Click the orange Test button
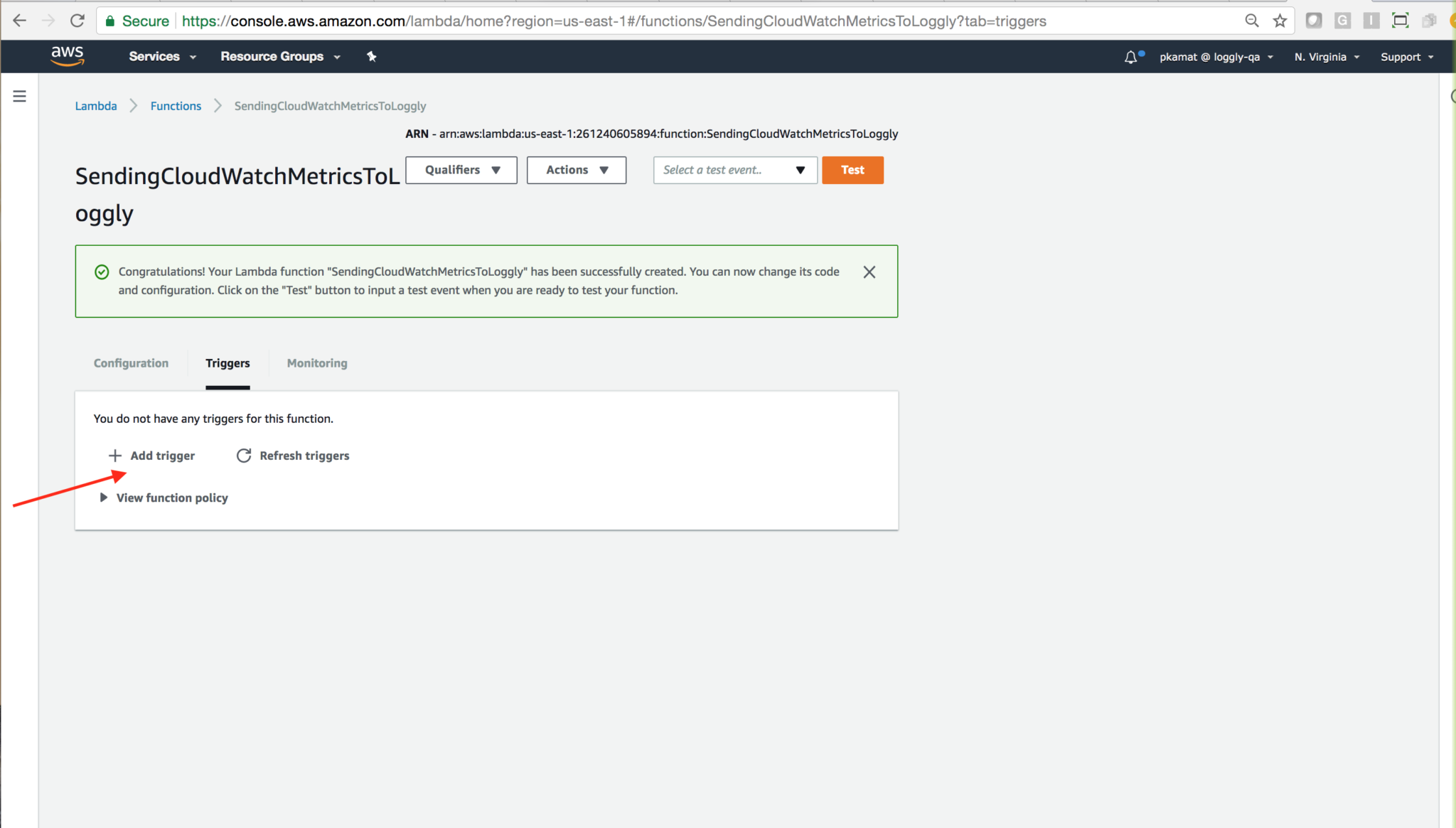This screenshot has width=1456, height=828. click(x=852, y=170)
